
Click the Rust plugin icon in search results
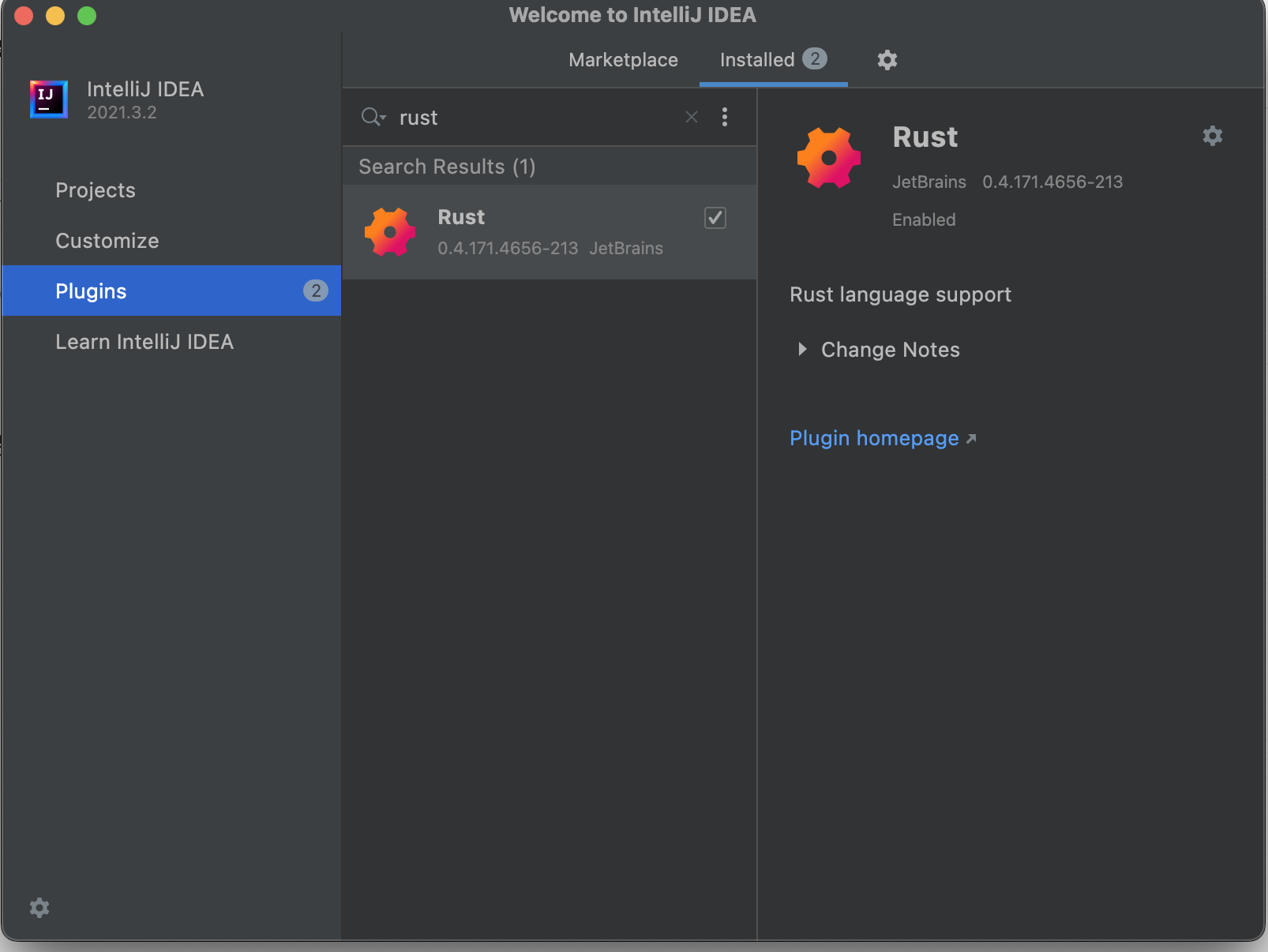pos(390,232)
